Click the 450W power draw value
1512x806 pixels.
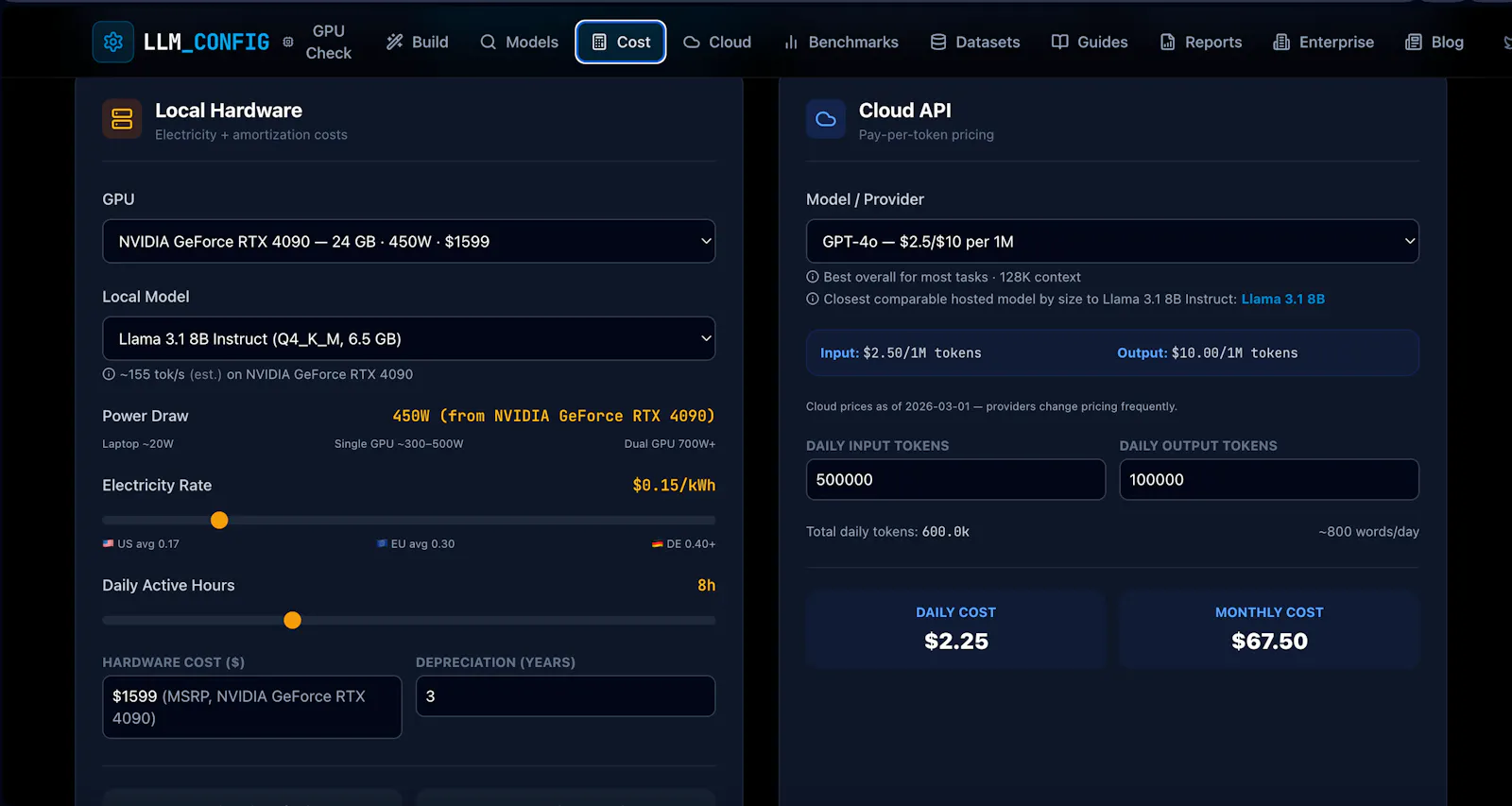(554, 416)
